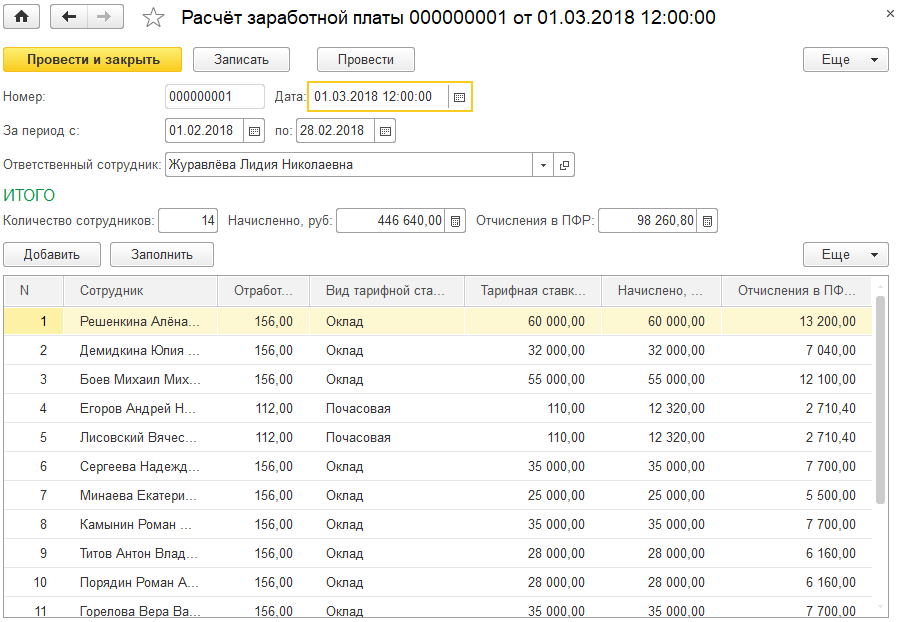Screen dimensions: 900x622
Task: Select the row for Демидкина Юлия
Action: 140,351
